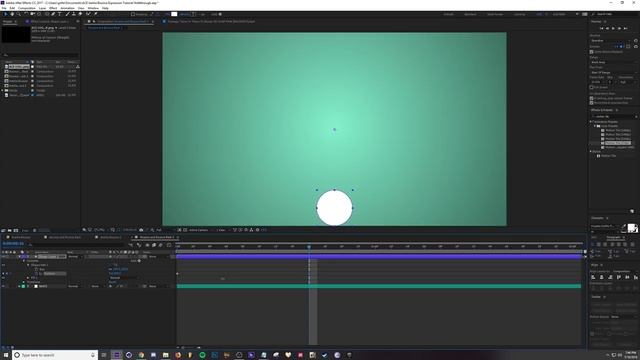Viewport: 640px width, 360px height.
Task: Click the current time indicator playhead
Action: (x=309, y=247)
